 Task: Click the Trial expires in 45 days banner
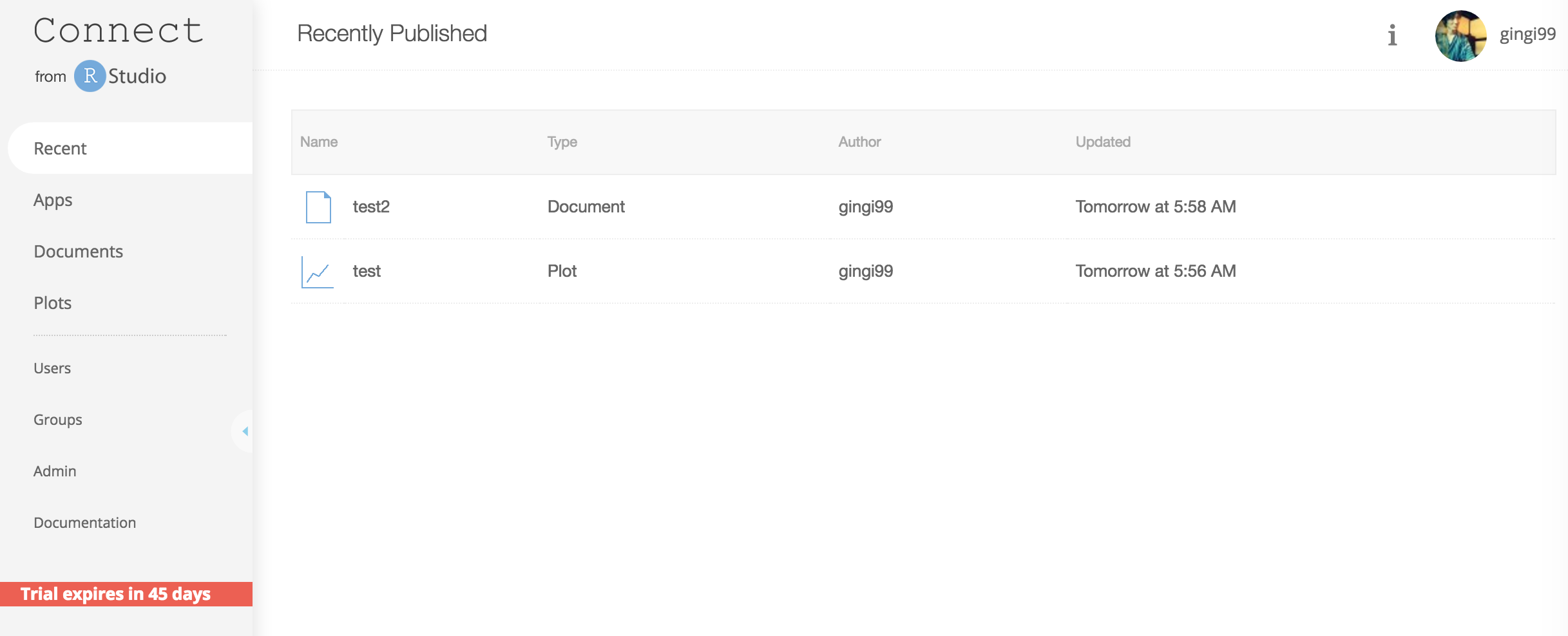point(117,594)
